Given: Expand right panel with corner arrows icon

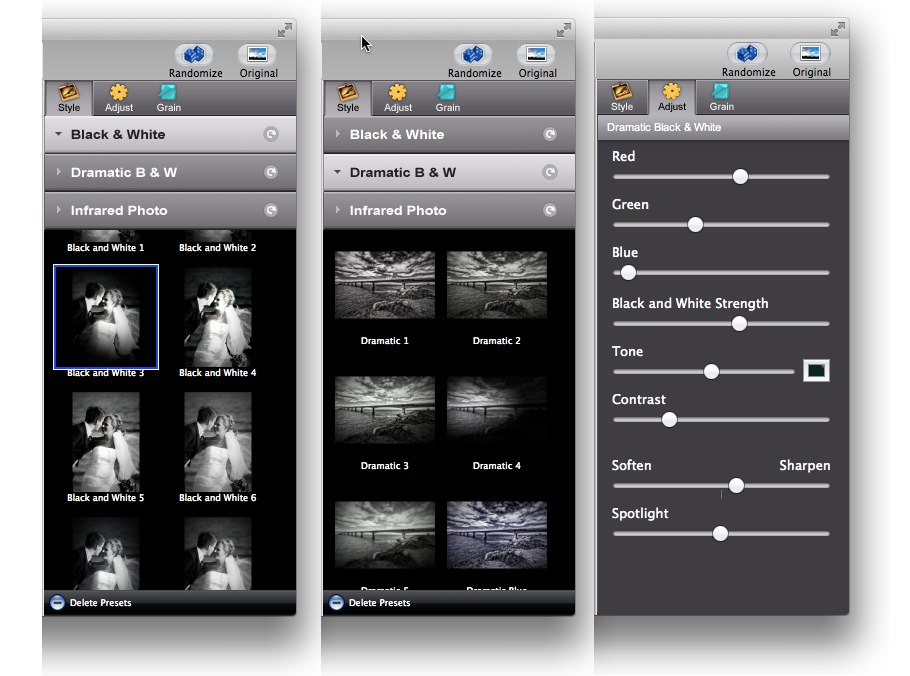Looking at the screenshot, I should pos(837,29).
